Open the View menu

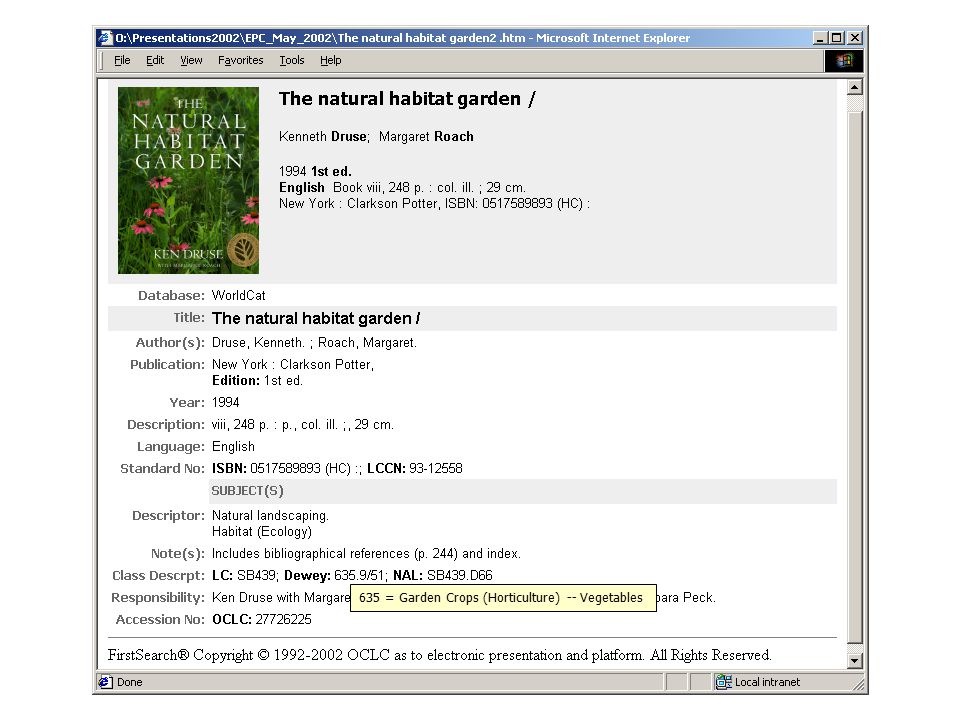tap(191, 60)
